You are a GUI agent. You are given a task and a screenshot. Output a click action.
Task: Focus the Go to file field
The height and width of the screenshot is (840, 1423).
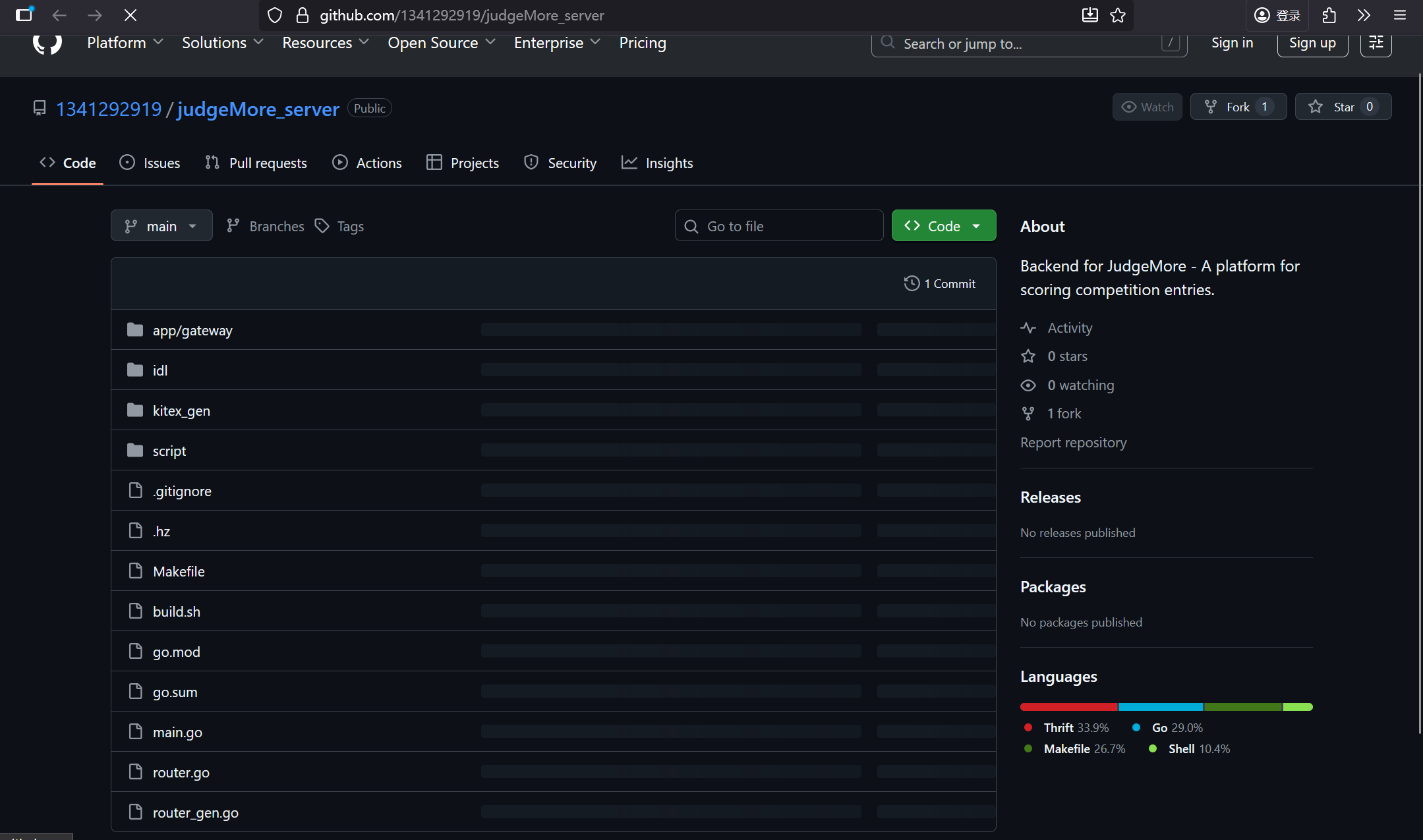point(779,226)
